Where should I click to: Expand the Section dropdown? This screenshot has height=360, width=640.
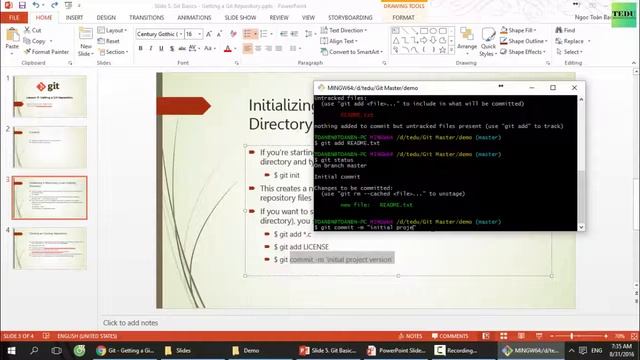click(113, 52)
